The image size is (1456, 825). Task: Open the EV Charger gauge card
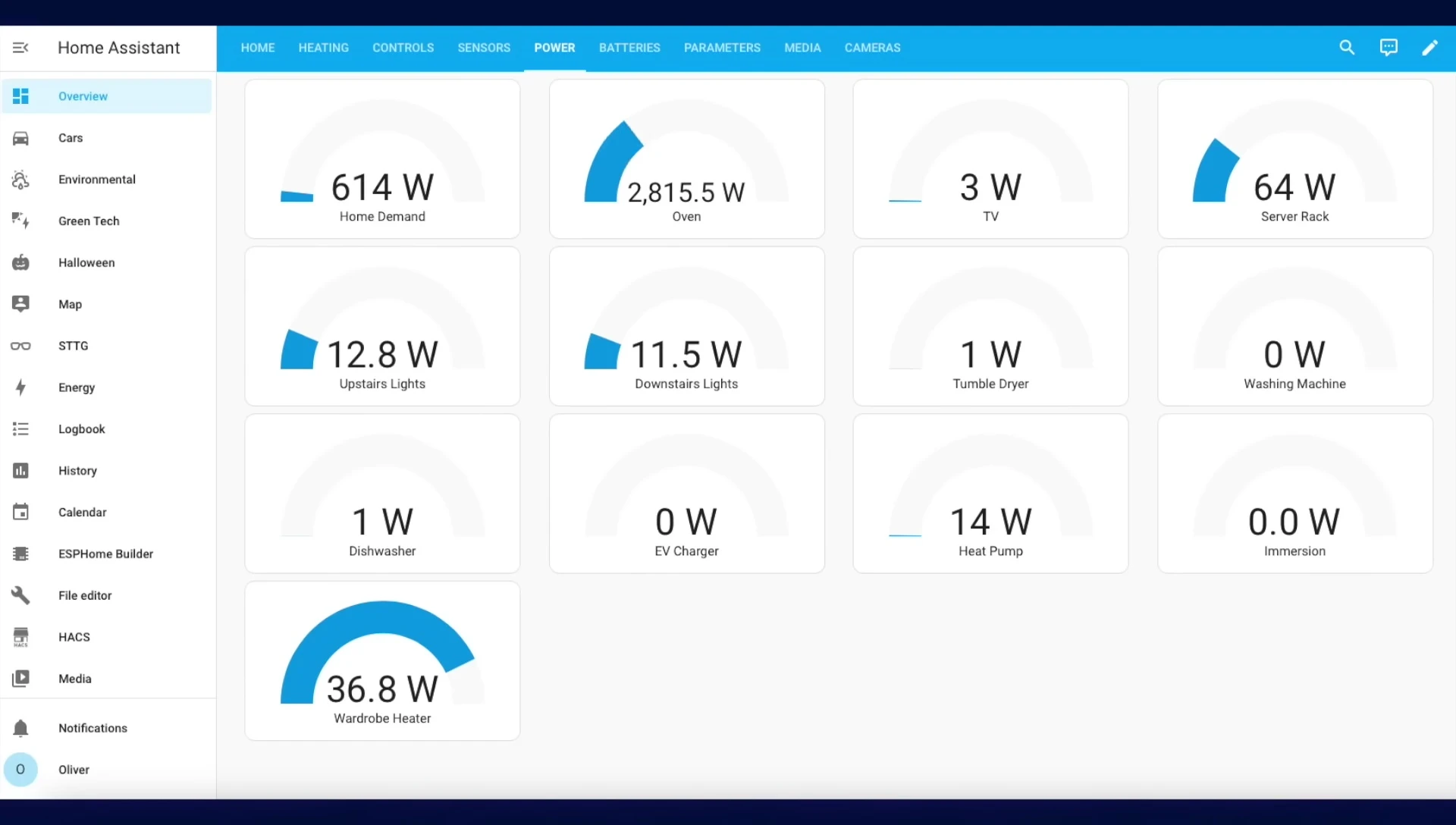click(686, 494)
